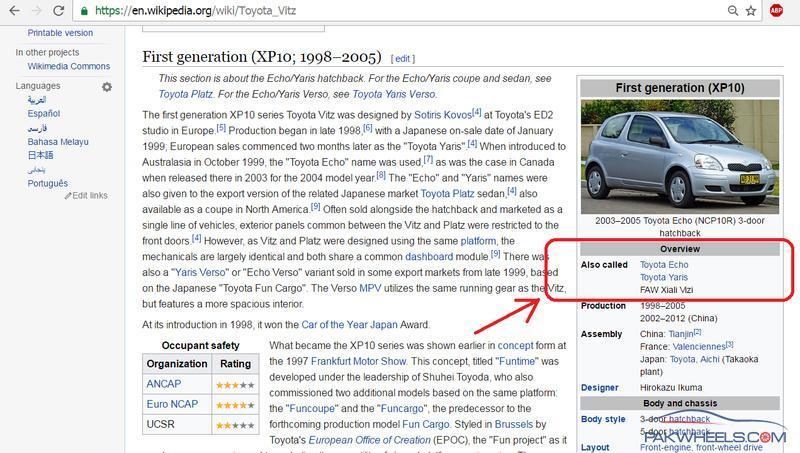Switch to the Arabic العربية language link

coord(37,99)
